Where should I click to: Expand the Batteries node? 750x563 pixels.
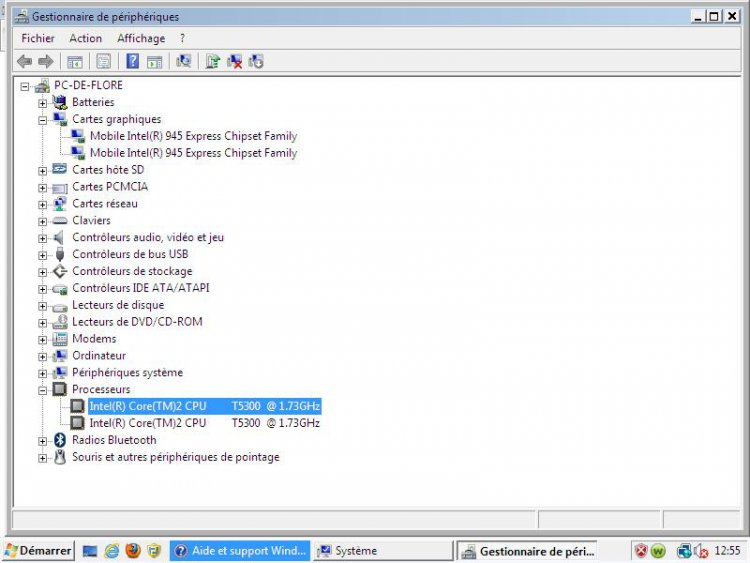[x=43, y=103]
